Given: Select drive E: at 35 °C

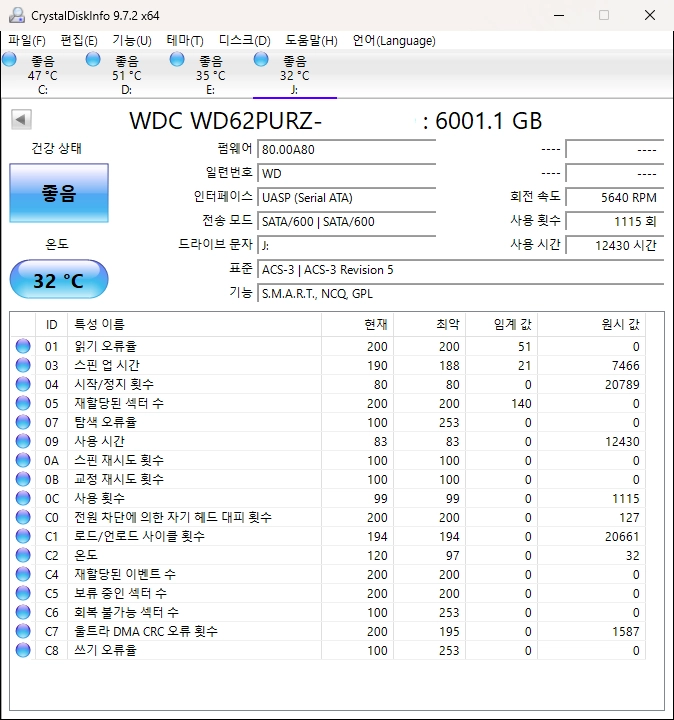Looking at the screenshot, I should pyautogui.click(x=211, y=74).
